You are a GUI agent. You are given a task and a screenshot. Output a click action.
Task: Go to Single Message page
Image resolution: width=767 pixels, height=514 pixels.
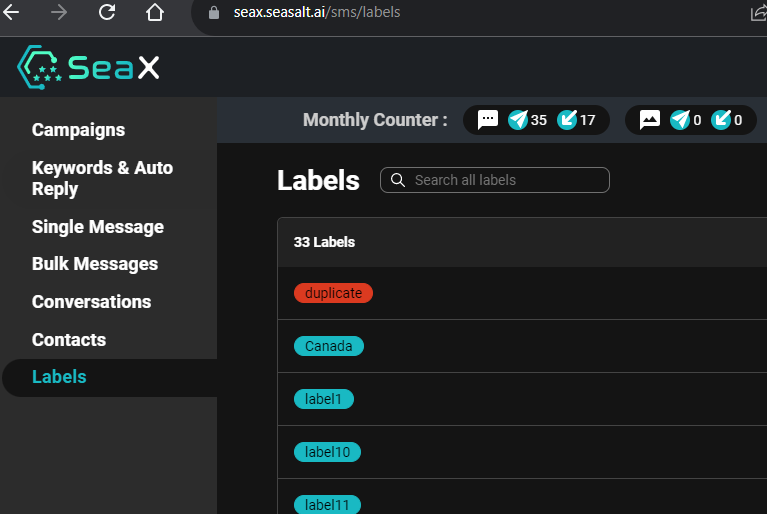pos(98,227)
